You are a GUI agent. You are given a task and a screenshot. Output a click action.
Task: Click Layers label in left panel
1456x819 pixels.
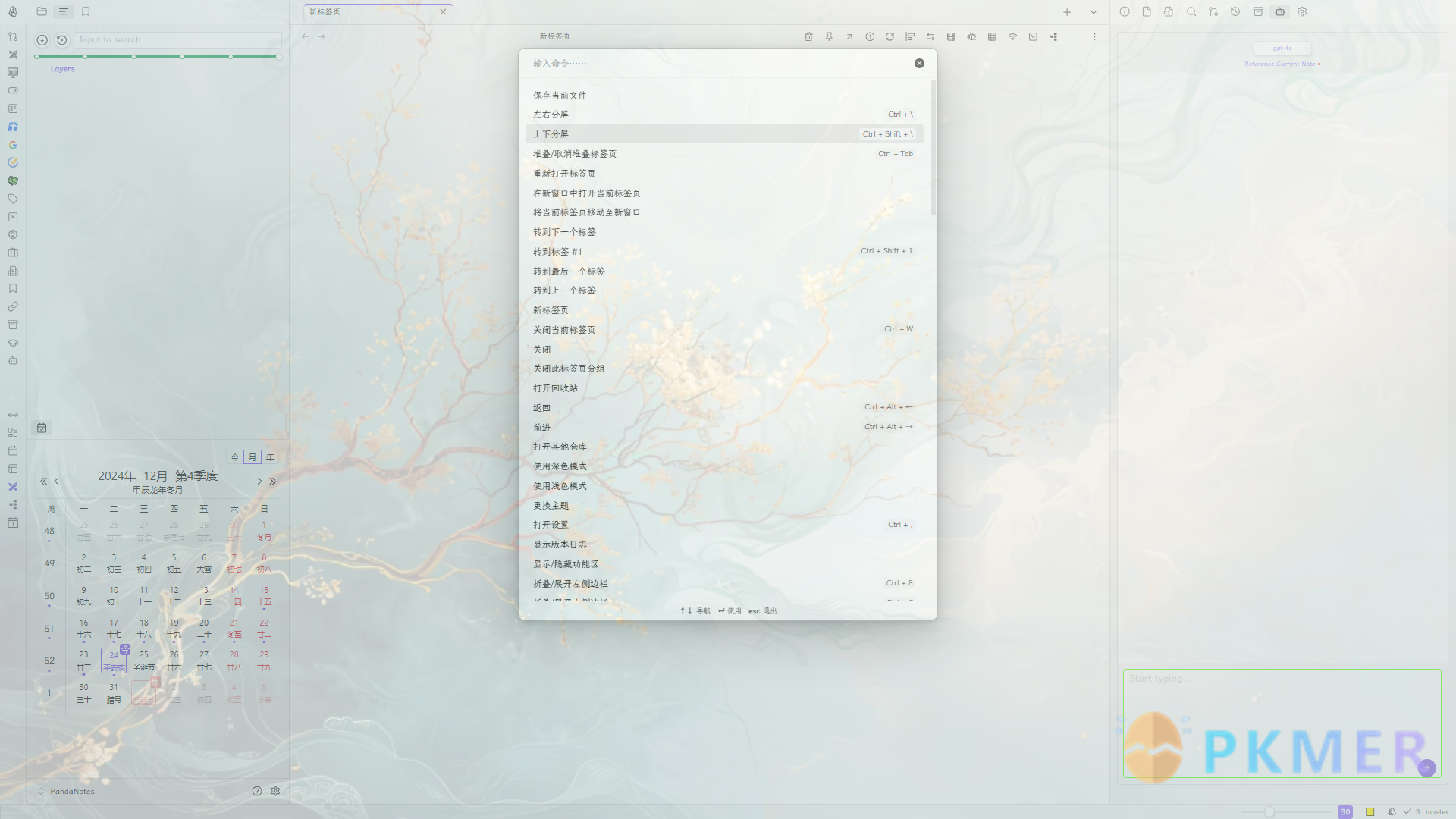(x=63, y=69)
